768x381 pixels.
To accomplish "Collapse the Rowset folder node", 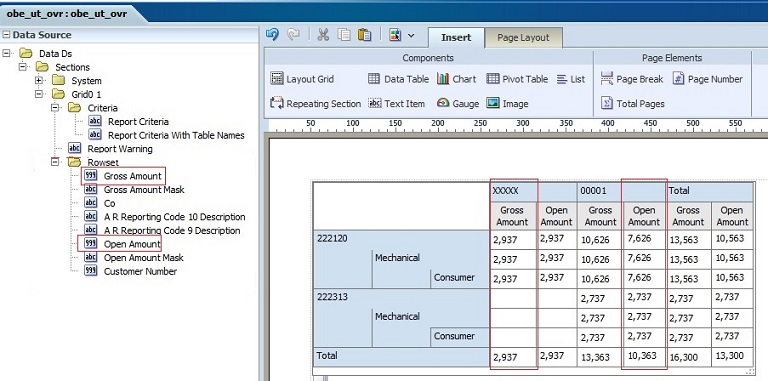I will [55, 162].
